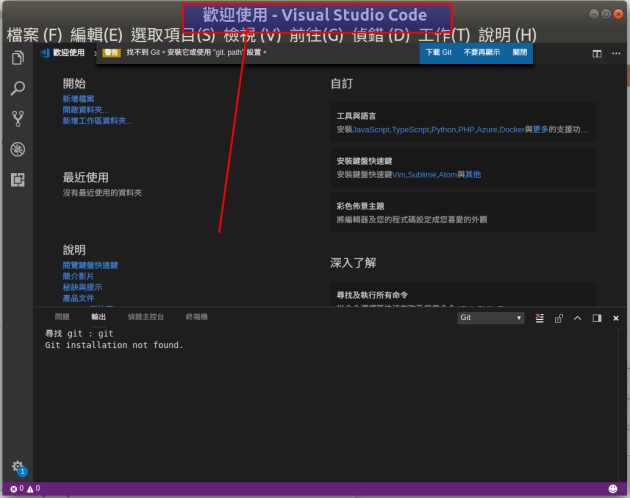Click the JavaScript link in 工具與語言
The image size is (630, 498).
[371, 130]
